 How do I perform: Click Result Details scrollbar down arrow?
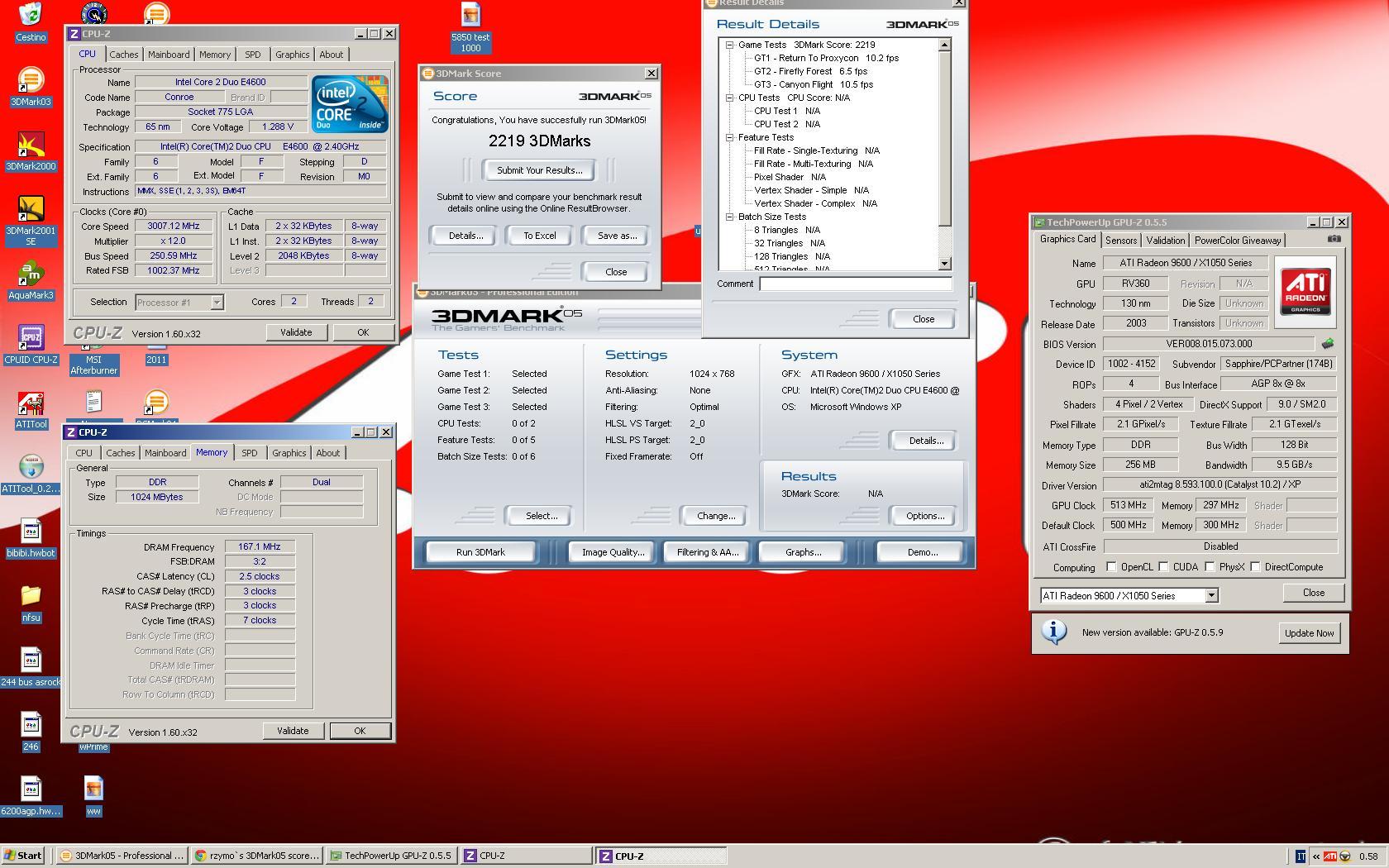coord(945,264)
